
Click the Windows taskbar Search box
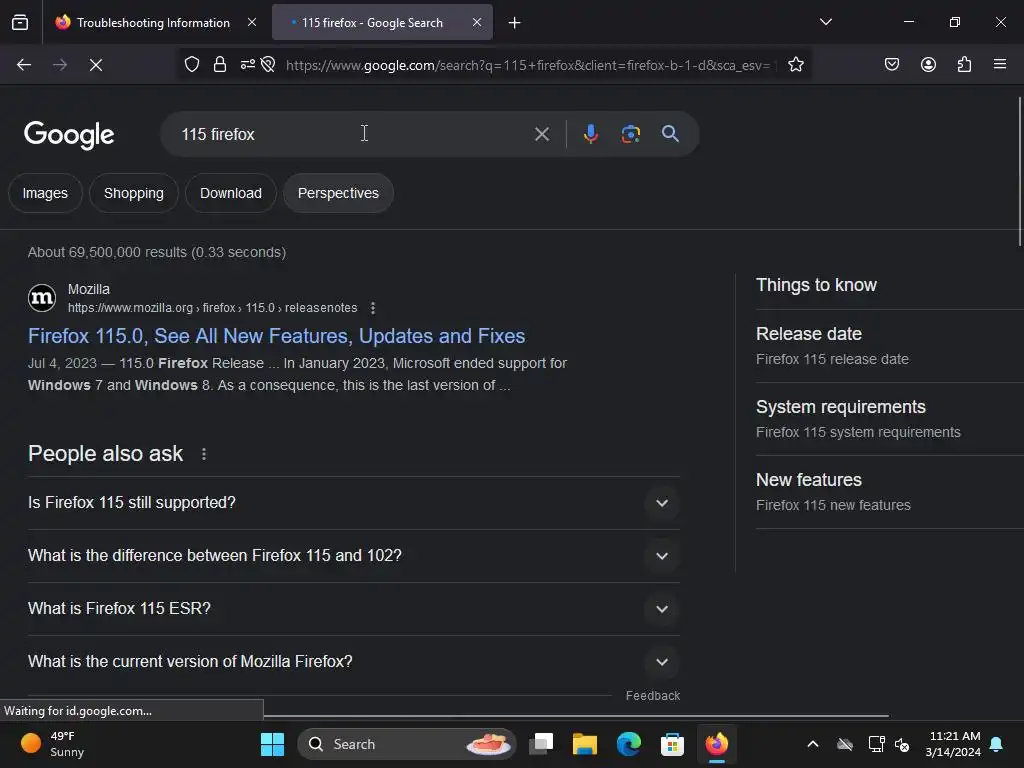coord(407,744)
